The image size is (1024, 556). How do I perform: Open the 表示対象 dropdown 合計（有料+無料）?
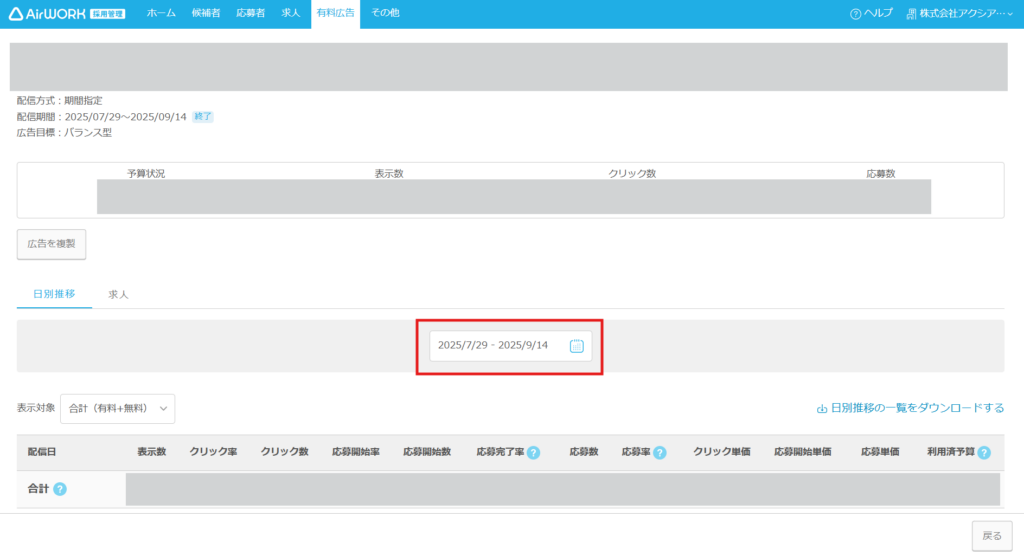pos(117,408)
